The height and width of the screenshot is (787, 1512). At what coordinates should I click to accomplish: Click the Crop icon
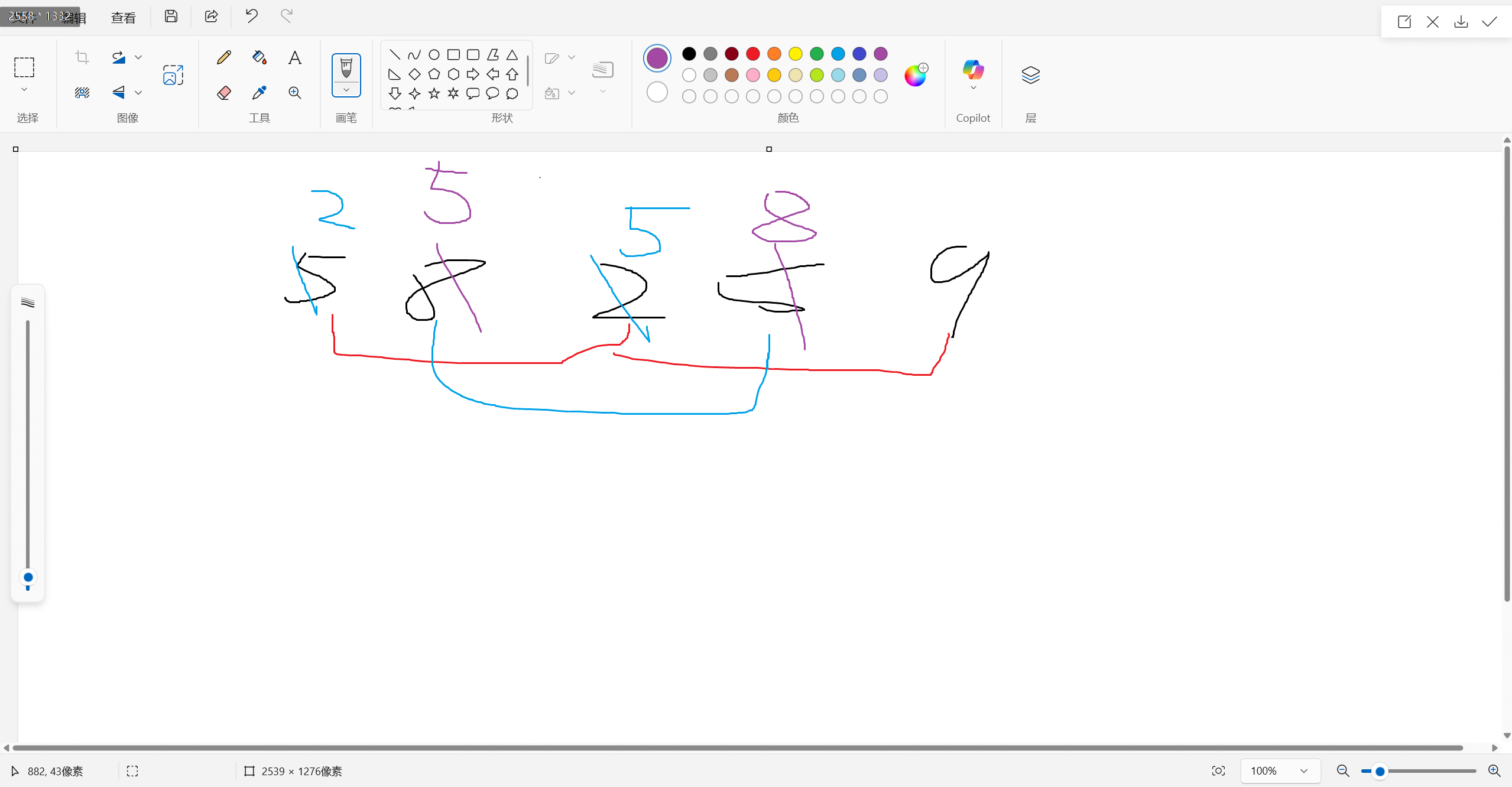click(82, 57)
